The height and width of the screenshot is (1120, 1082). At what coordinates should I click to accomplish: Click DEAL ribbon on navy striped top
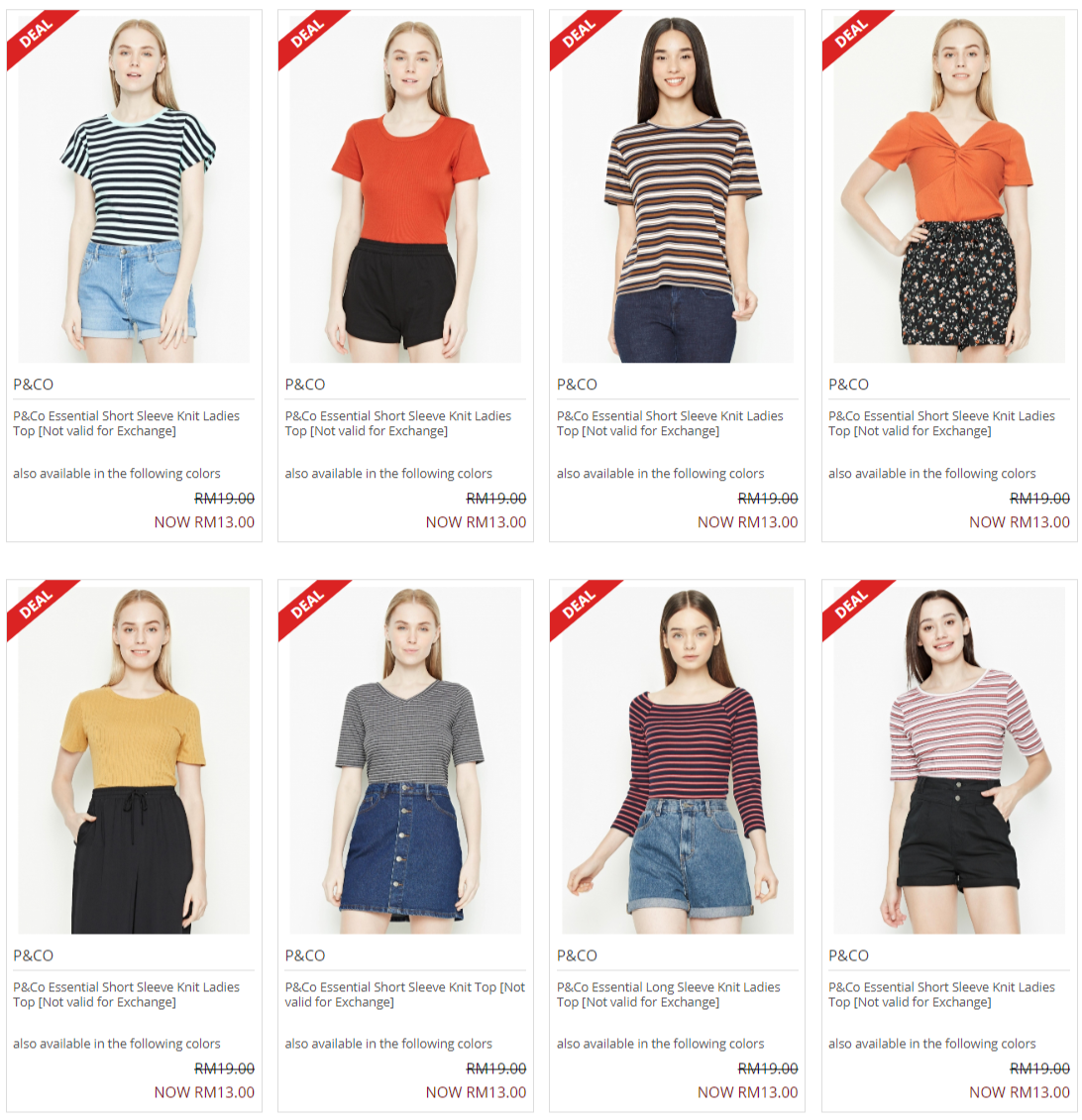coord(36,35)
